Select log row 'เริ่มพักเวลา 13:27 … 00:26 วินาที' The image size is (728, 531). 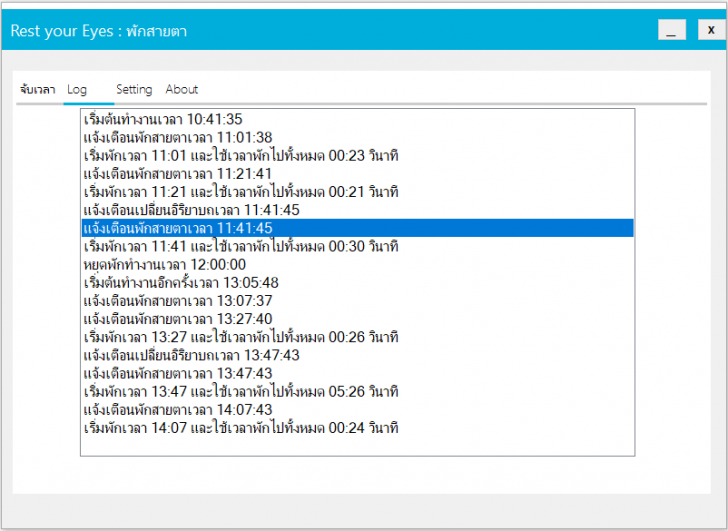(x=358, y=337)
